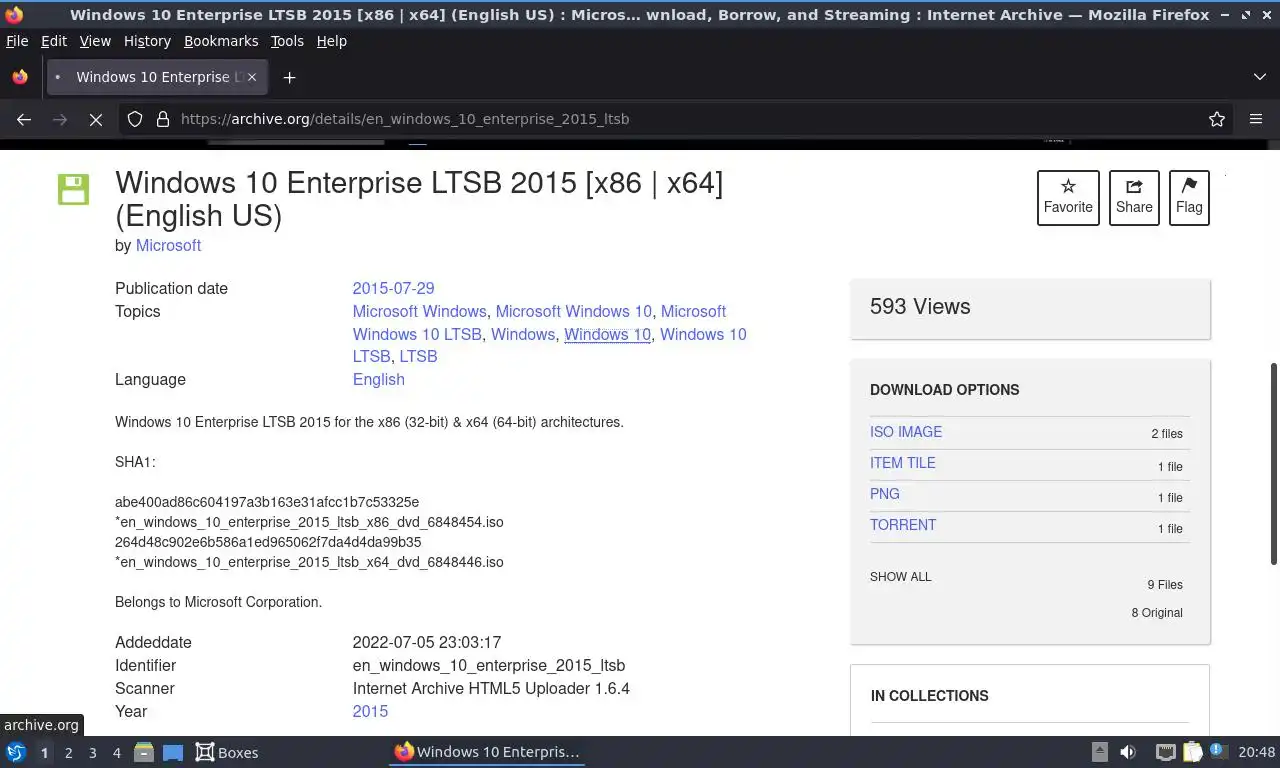Open the tracking protection shield icon
This screenshot has height=768, width=1280.
click(135, 119)
